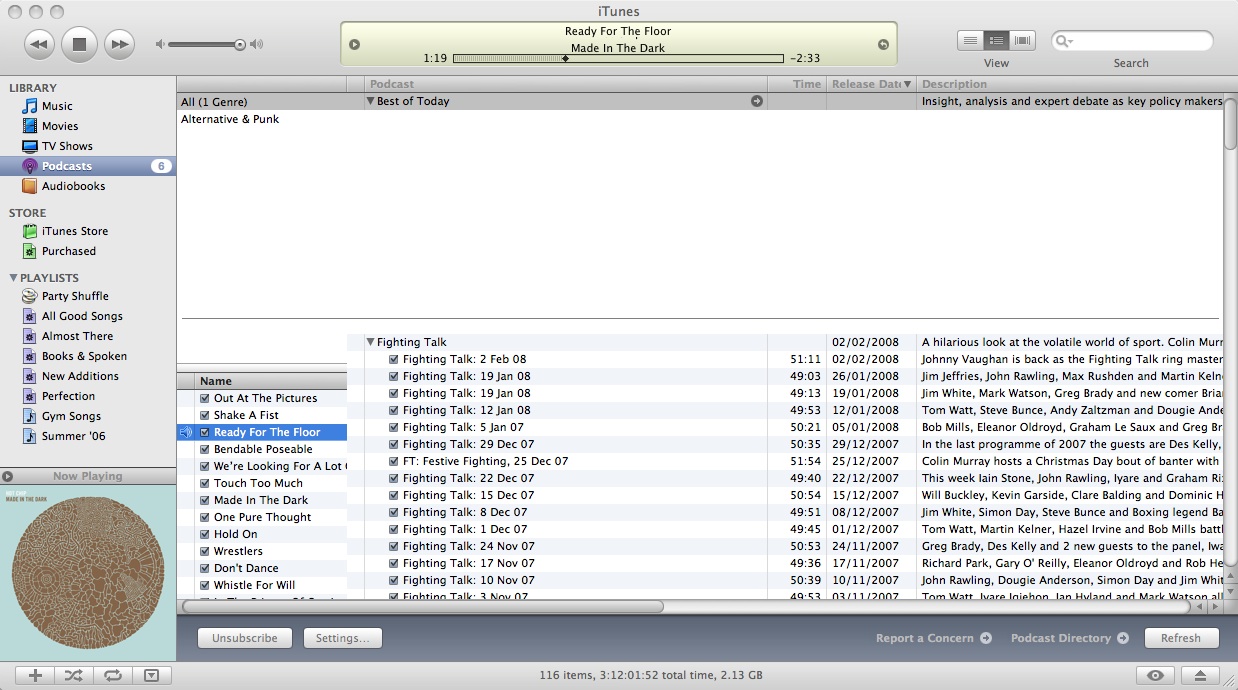Click Report a Concern link
1238x690 pixels.
click(933, 638)
